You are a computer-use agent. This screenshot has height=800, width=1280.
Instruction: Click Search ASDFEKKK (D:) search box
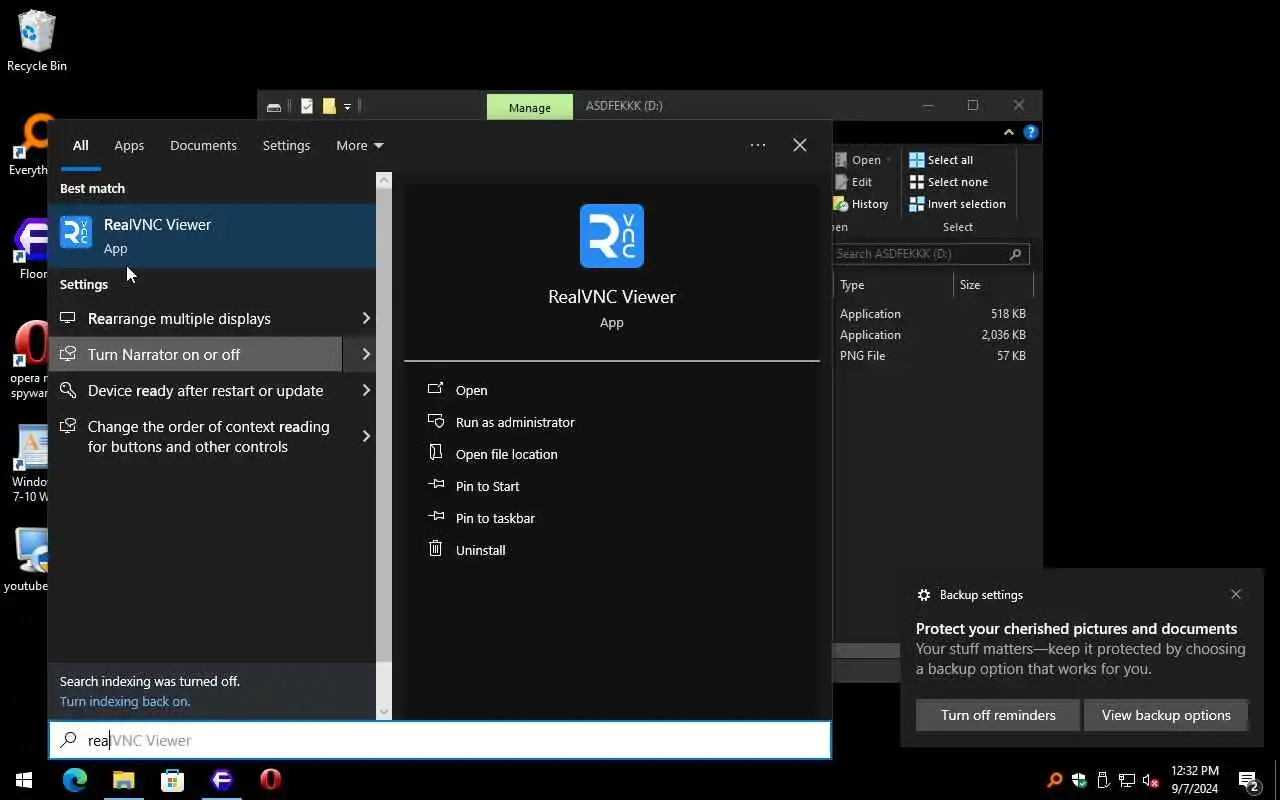[931, 254]
